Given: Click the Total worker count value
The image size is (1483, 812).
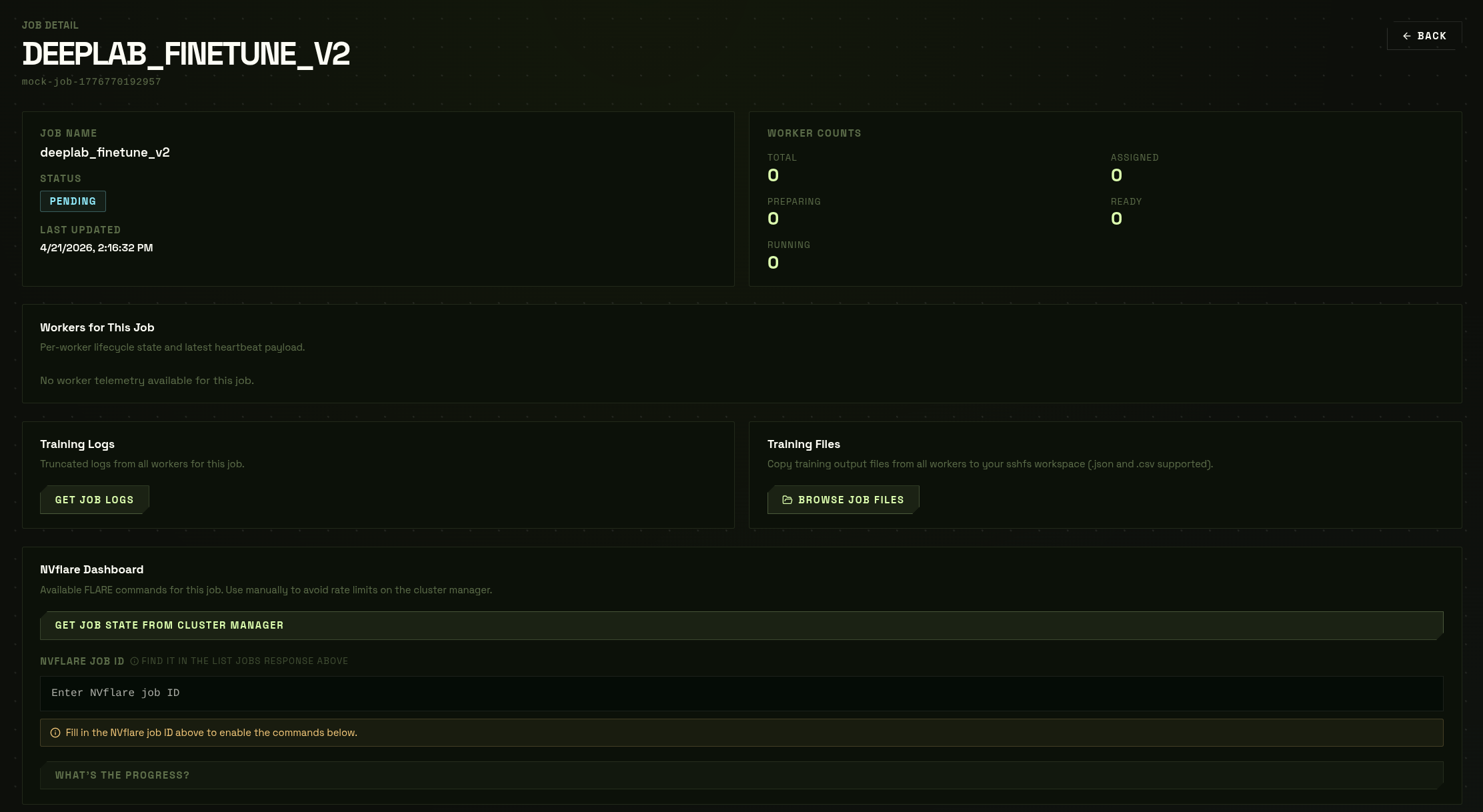Looking at the screenshot, I should (773, 175).
